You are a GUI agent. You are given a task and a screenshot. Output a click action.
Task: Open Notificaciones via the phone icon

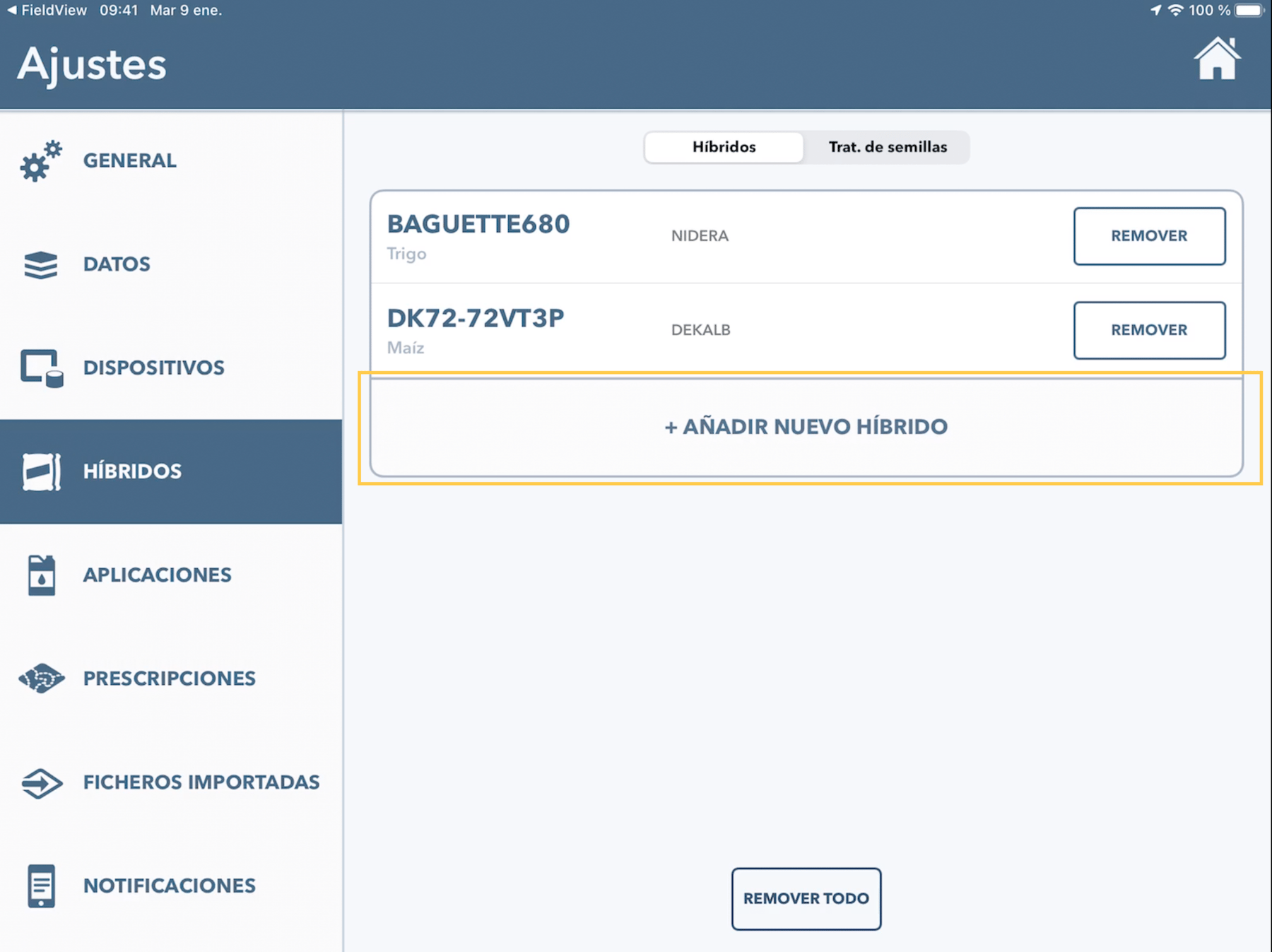40,886
